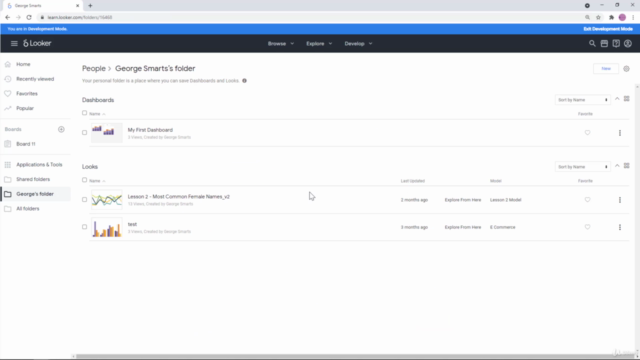This screenshot has width=640, height=360.
Task: Favorite the test look heart
Action: tap(587, 227)
